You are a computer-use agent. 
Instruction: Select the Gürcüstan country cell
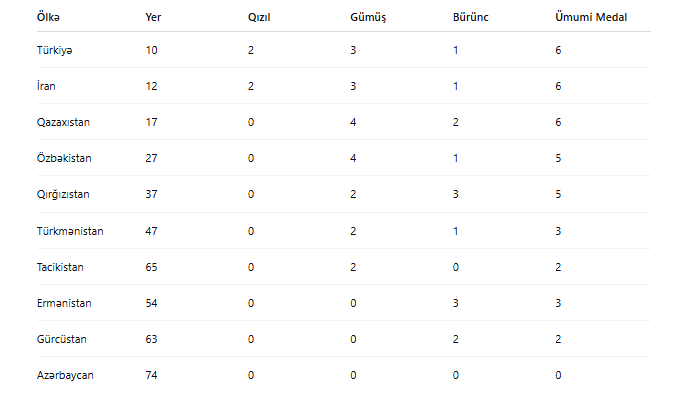(x=61, y=339)
